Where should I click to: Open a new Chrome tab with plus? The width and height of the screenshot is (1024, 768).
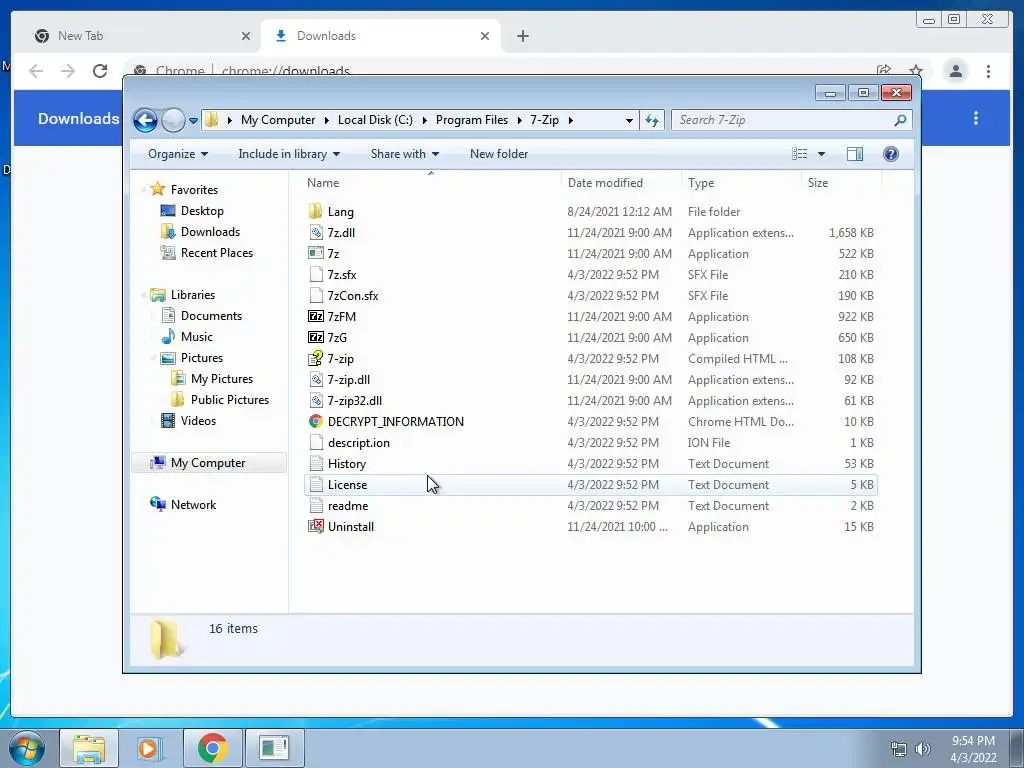click(x=522, y=37)
